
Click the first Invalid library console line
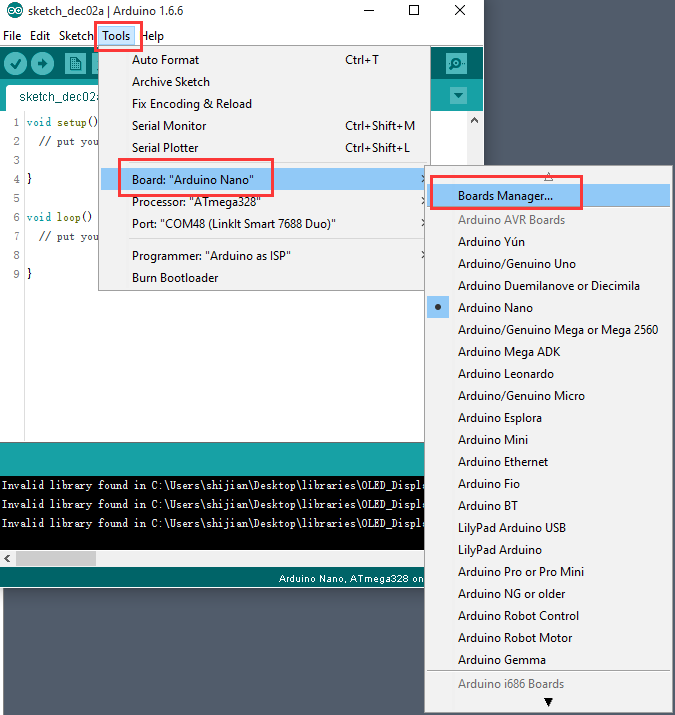coord(213,485)
